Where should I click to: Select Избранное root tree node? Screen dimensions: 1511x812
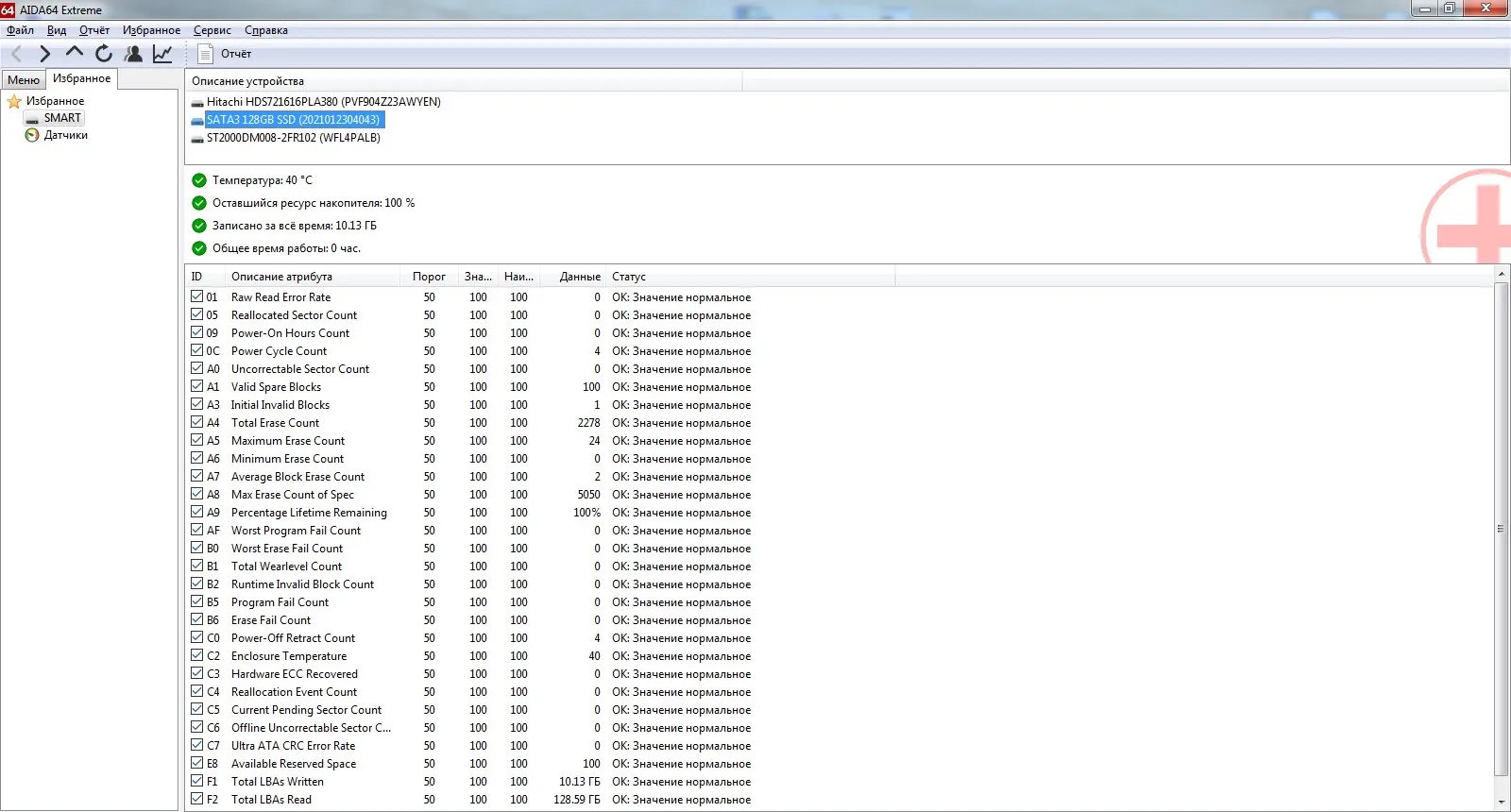[x=55, y=101]
